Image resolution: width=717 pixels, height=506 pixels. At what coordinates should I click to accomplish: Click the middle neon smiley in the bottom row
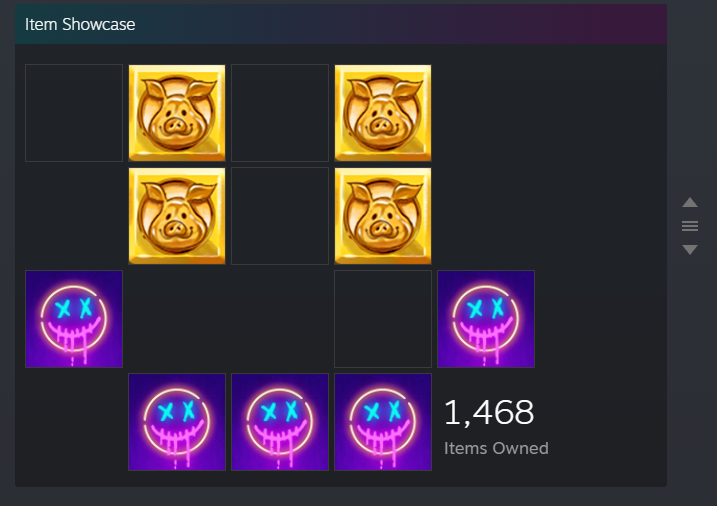pos(280,421)
